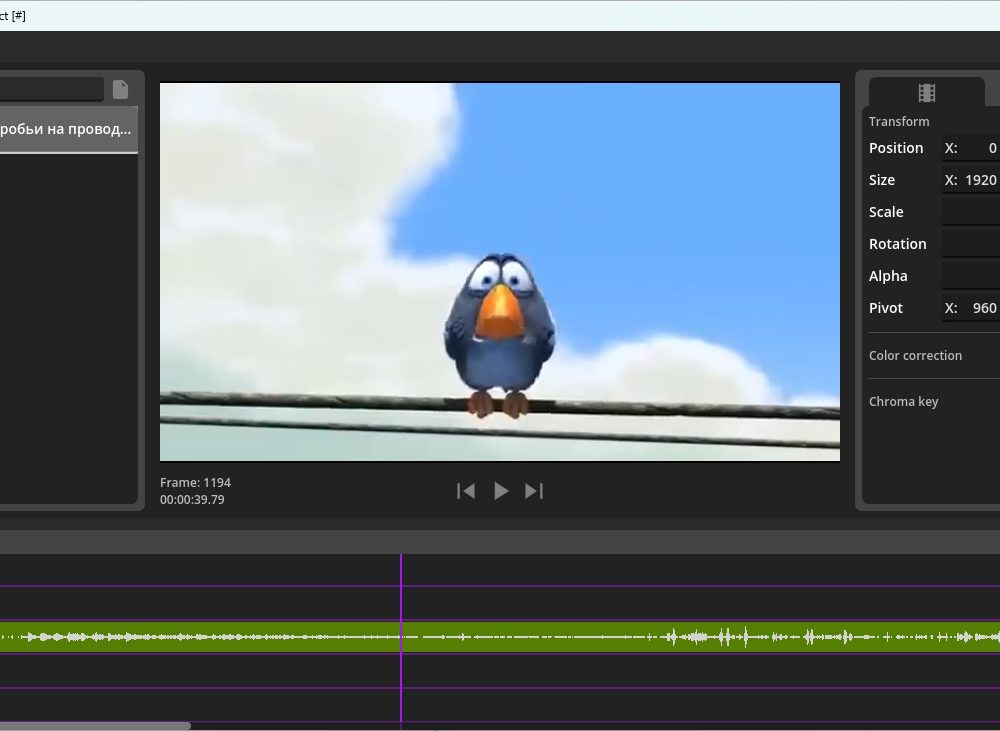Collapse the Transform section header

coord(899,122)
